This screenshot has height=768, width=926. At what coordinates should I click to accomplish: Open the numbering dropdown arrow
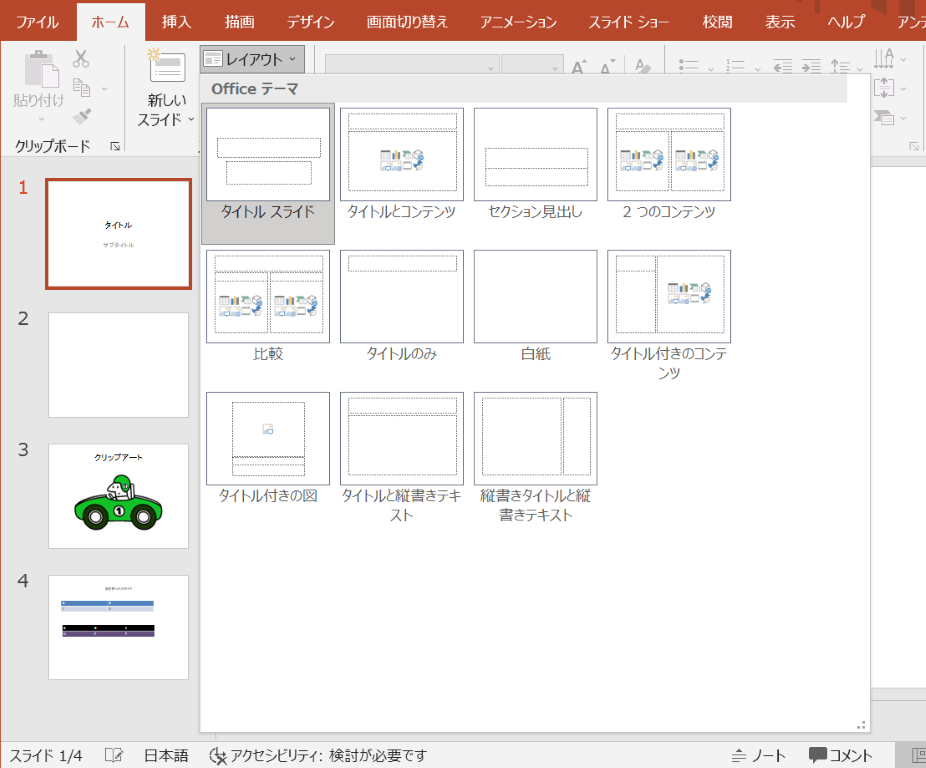[x=757, y=69]
